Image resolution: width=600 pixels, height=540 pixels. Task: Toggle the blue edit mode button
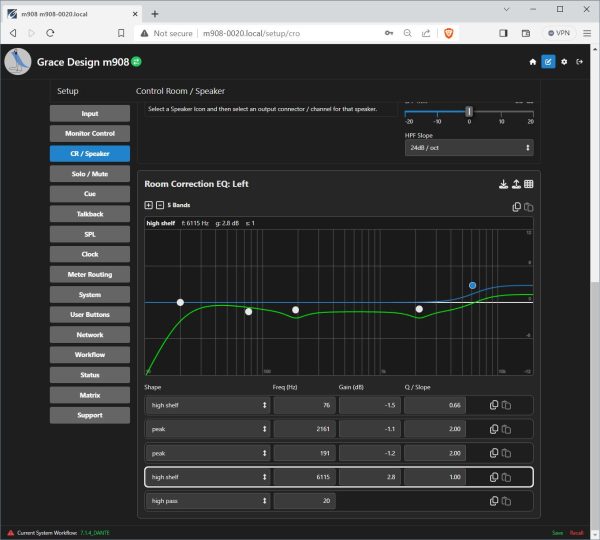click(548, 62)
